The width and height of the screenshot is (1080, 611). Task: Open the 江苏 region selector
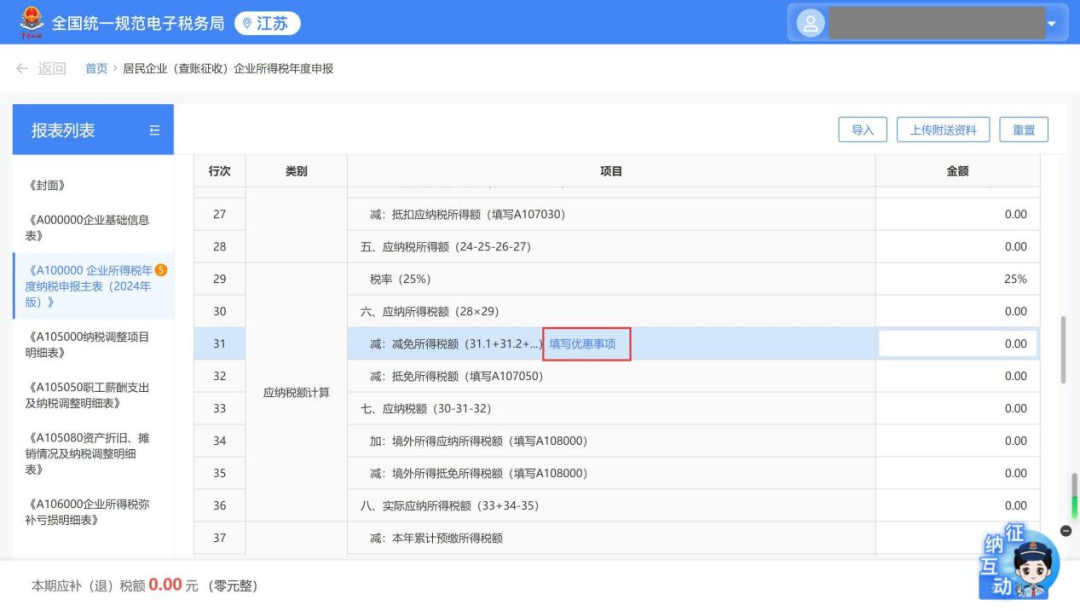click(267, 23)
